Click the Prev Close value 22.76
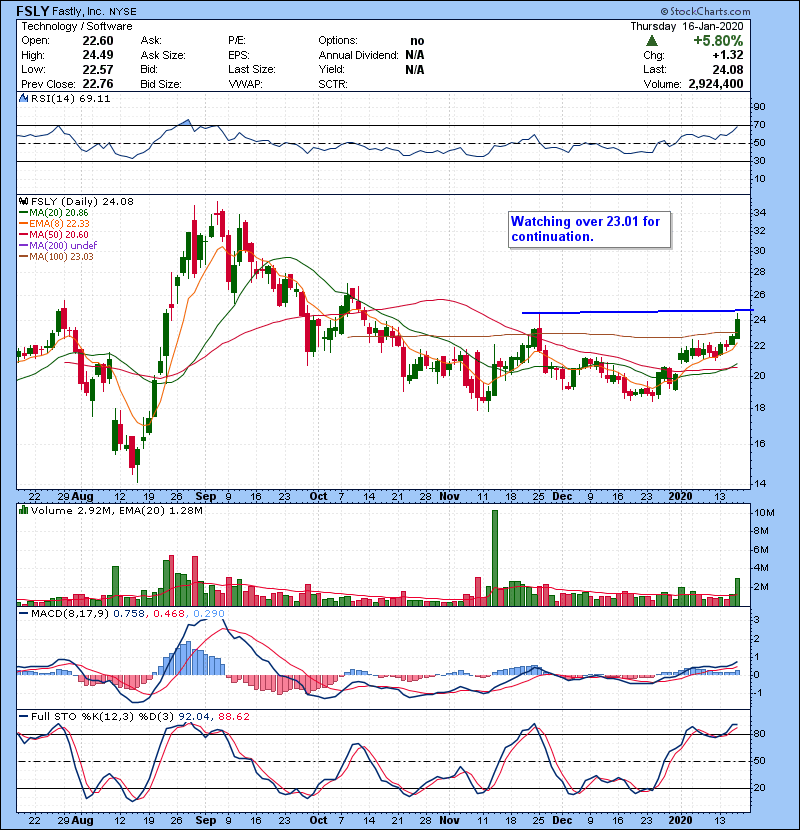 pyautogui.click(x=98, y=84)
